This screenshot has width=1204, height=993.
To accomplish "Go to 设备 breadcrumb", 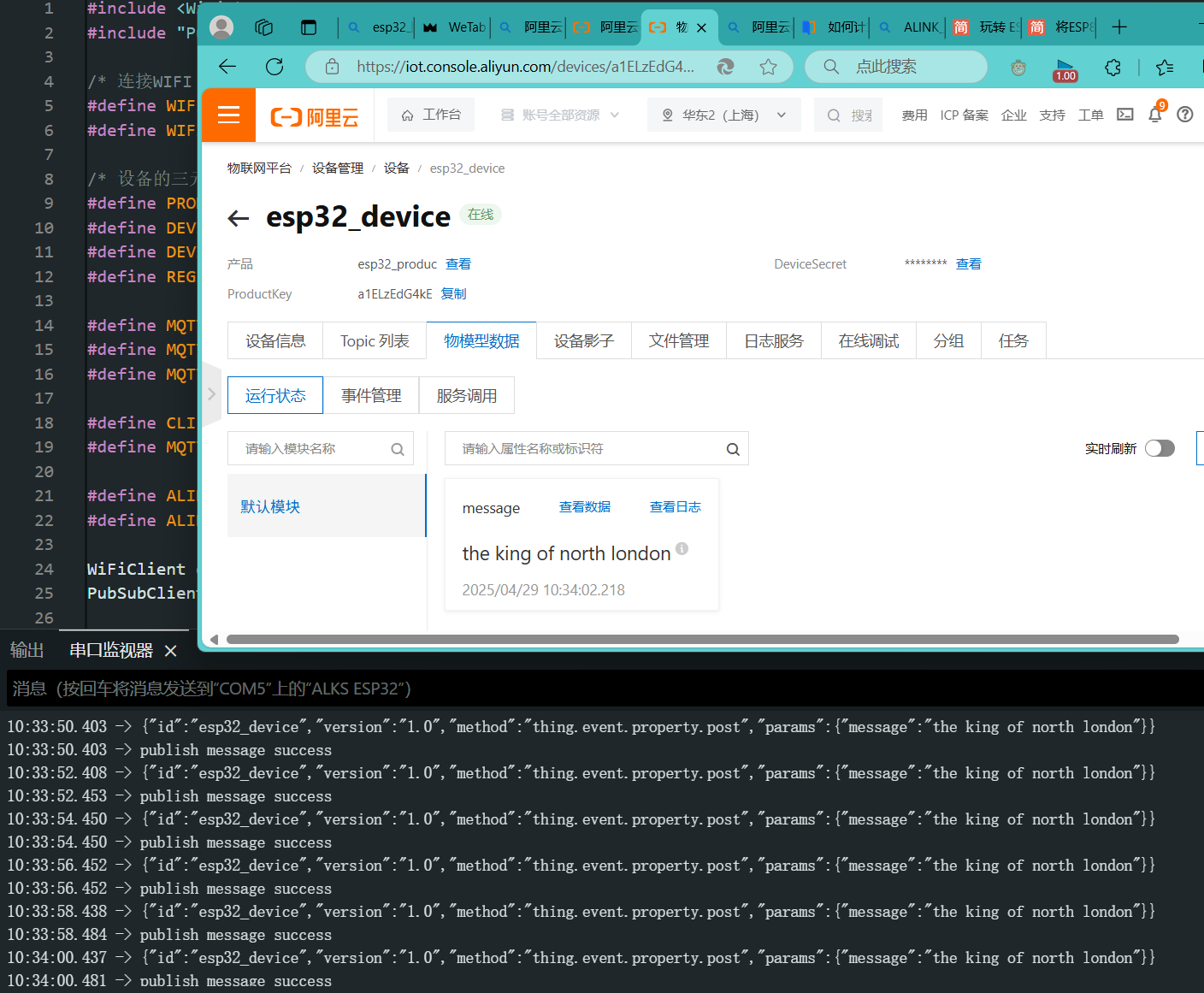I will pos(397,168).
